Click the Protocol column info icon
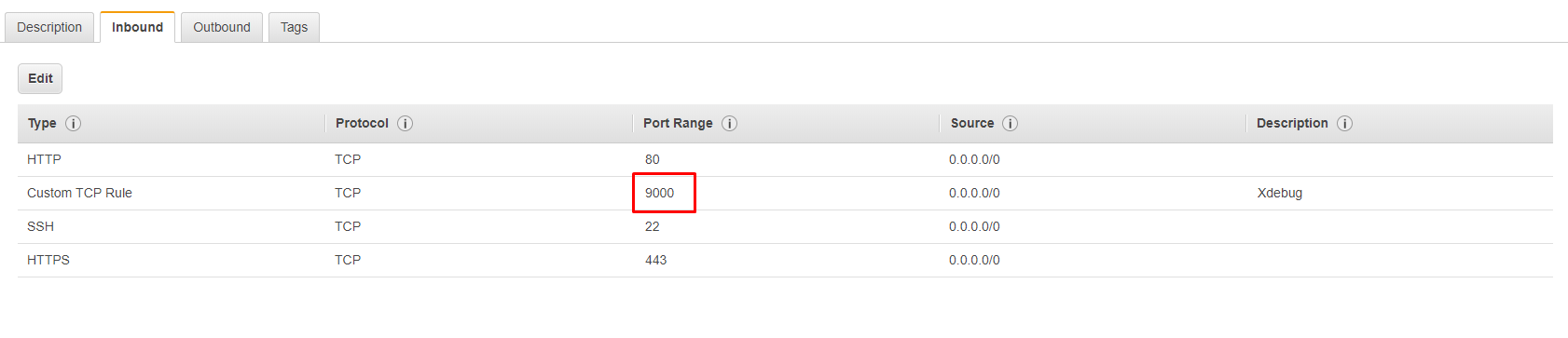The height and width of the screenshot is (338, 1568). (x=405, y=123)
